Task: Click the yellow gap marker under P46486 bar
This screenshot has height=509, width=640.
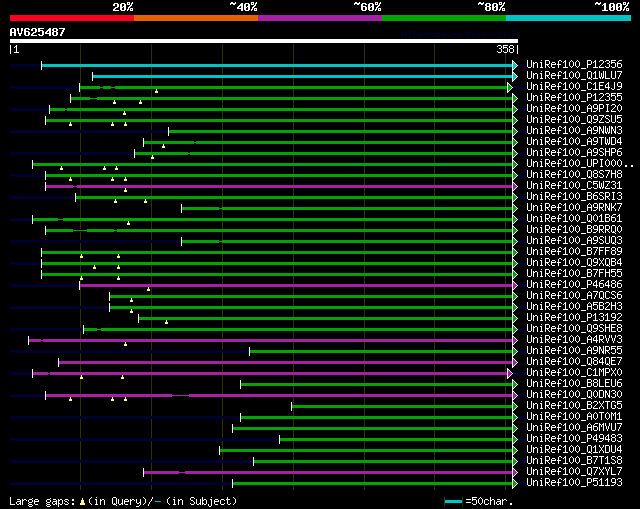Action: (149, 289)
